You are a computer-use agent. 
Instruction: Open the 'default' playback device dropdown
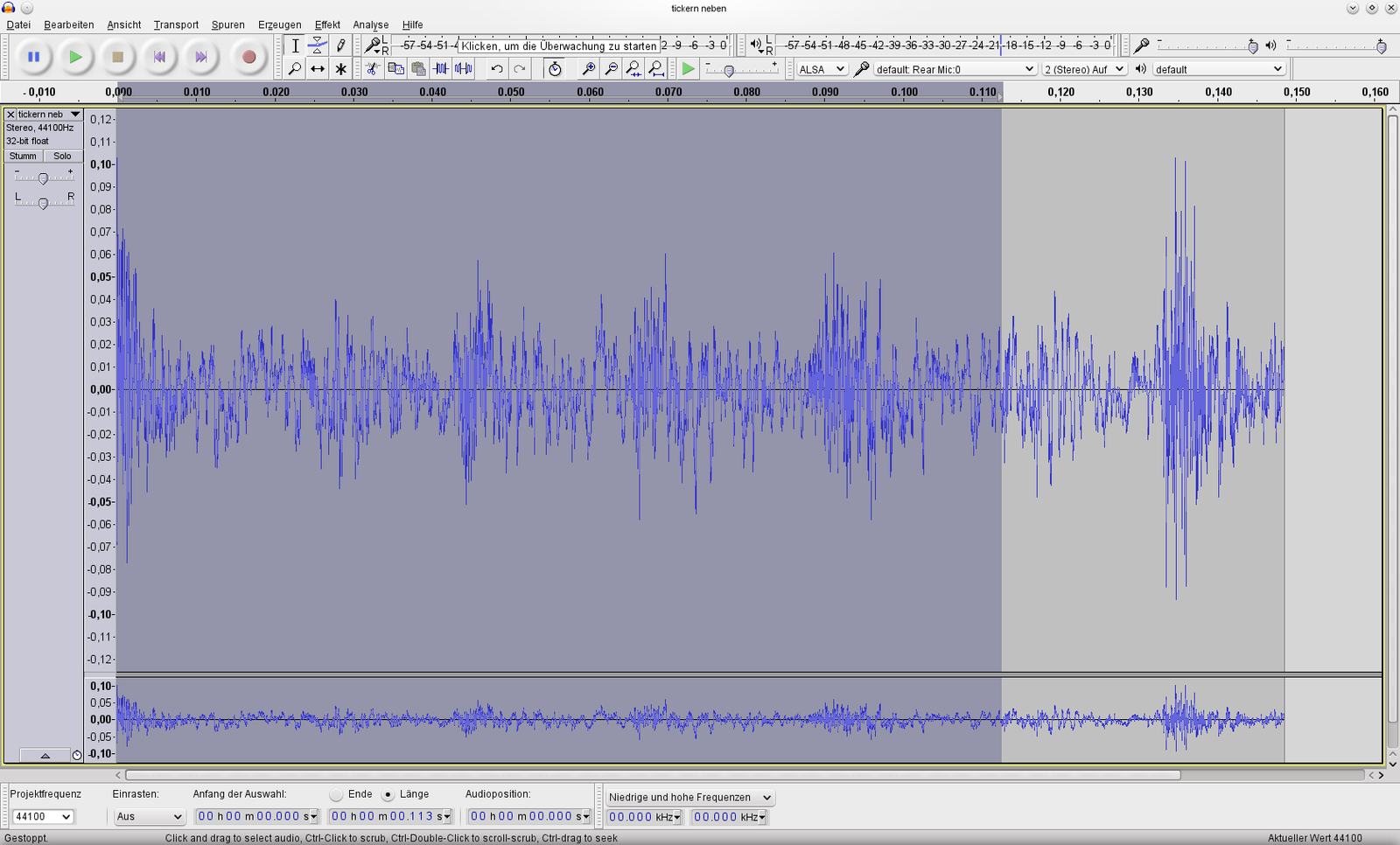1219,69
